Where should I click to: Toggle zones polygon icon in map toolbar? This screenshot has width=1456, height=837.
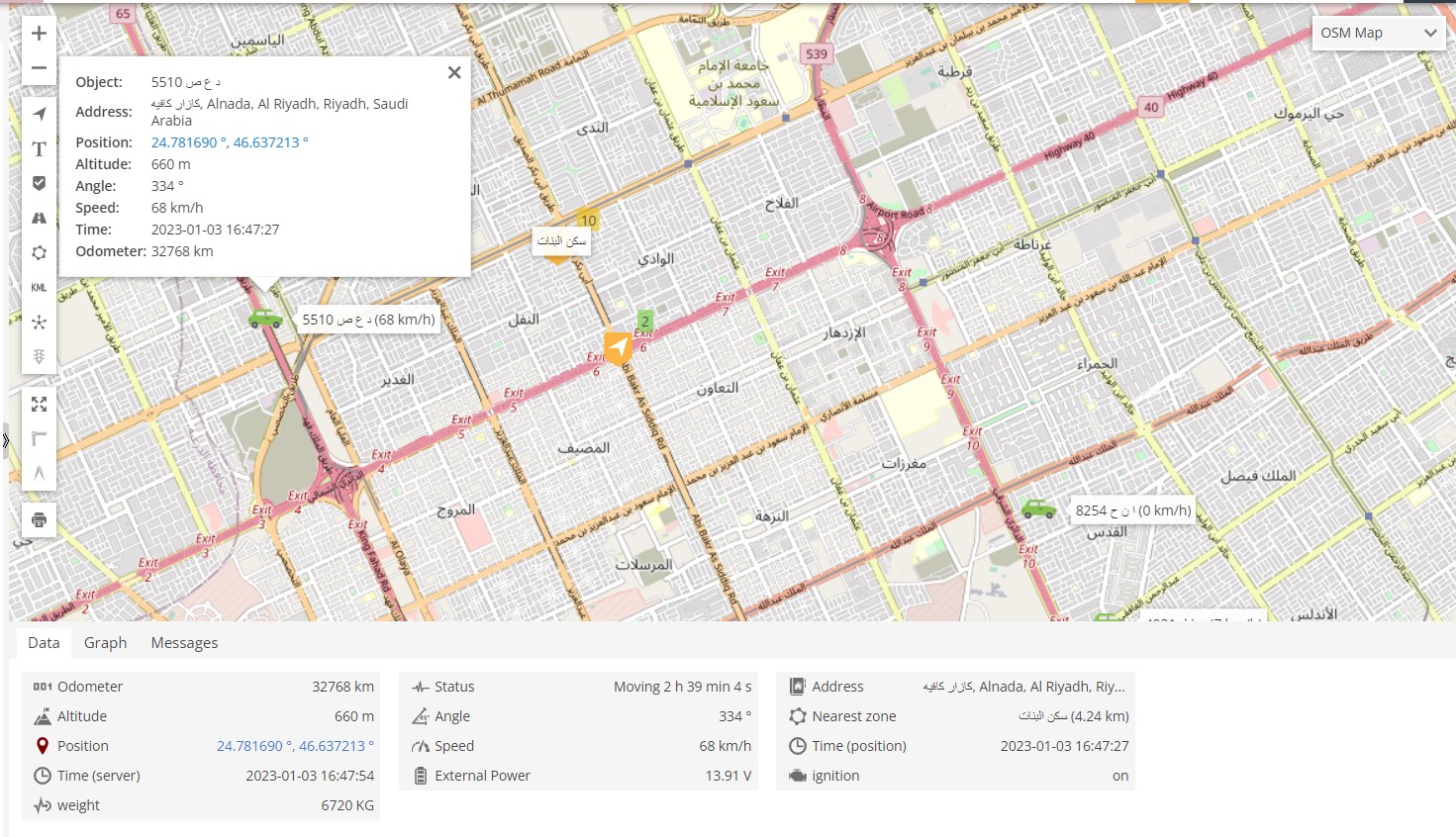(x=39, y=252)
